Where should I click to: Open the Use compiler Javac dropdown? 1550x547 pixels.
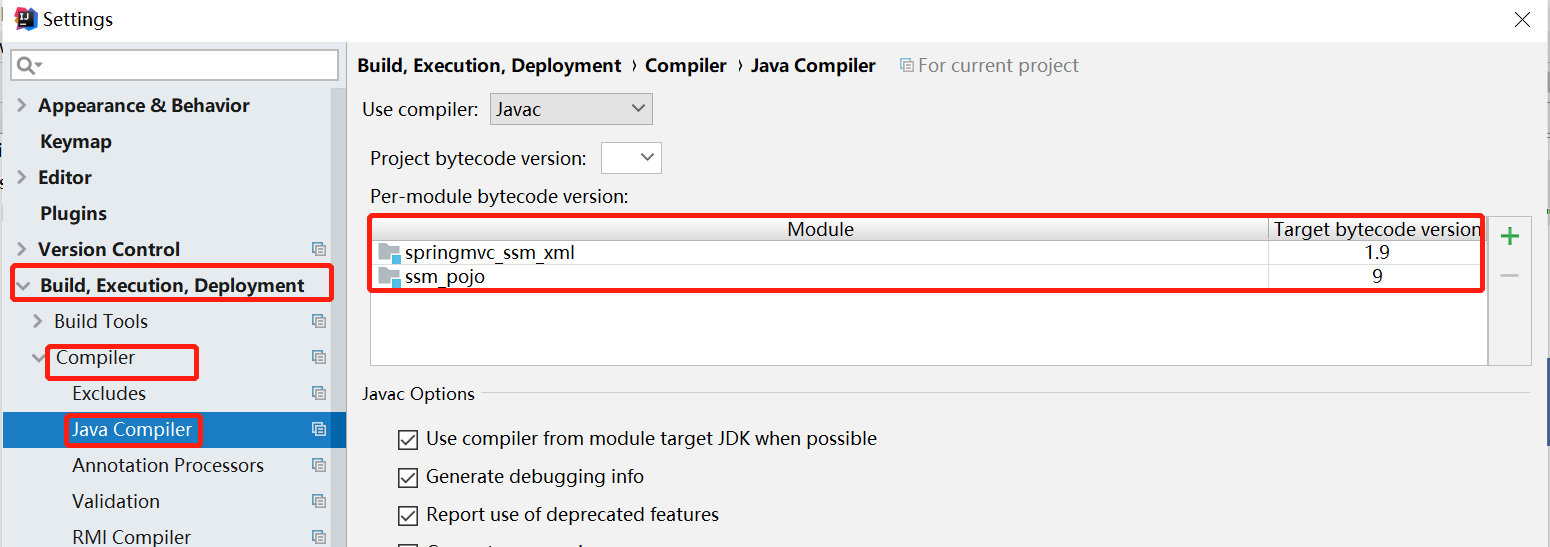(x=572, y=109)
